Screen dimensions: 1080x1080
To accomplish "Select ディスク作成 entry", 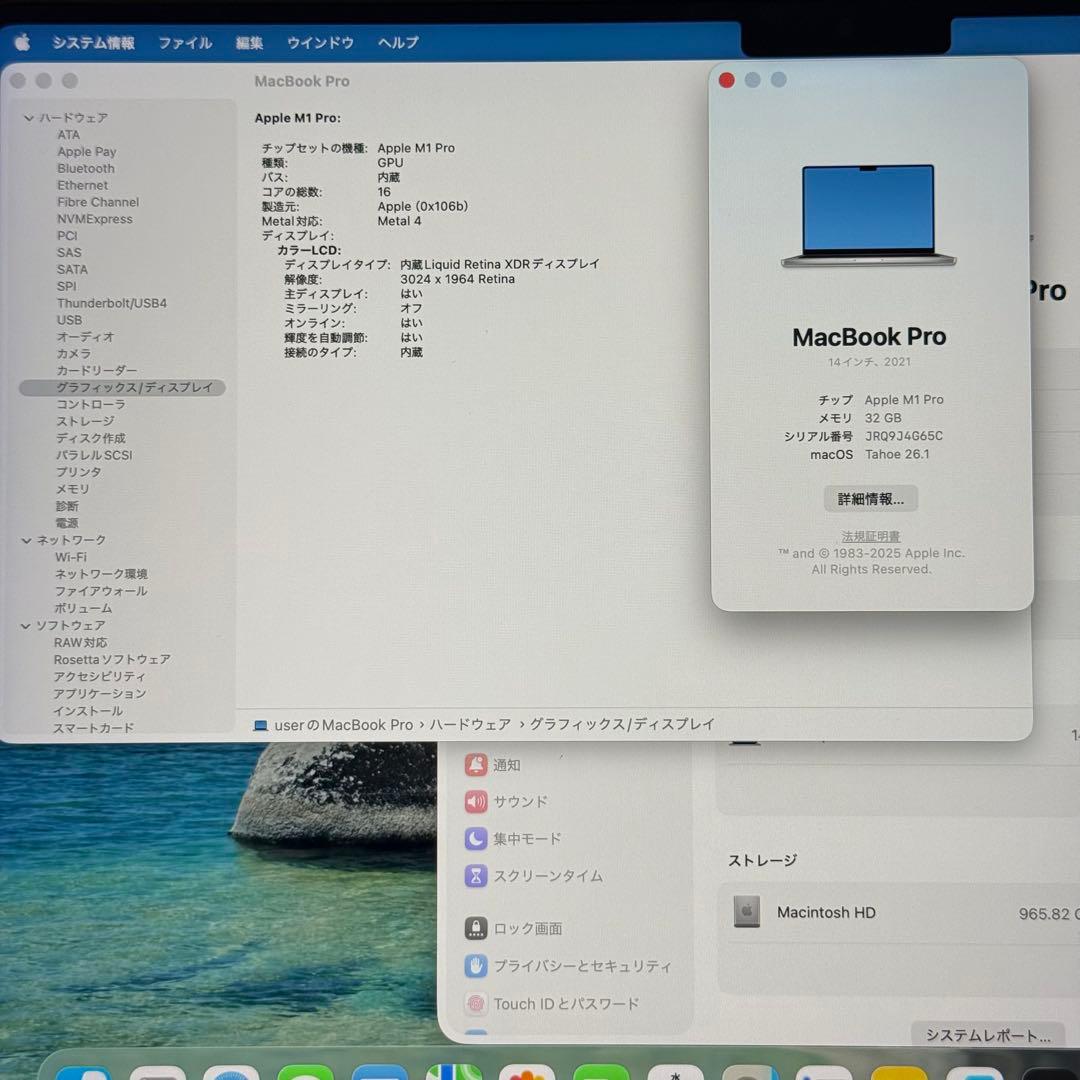I will [91, 438].
